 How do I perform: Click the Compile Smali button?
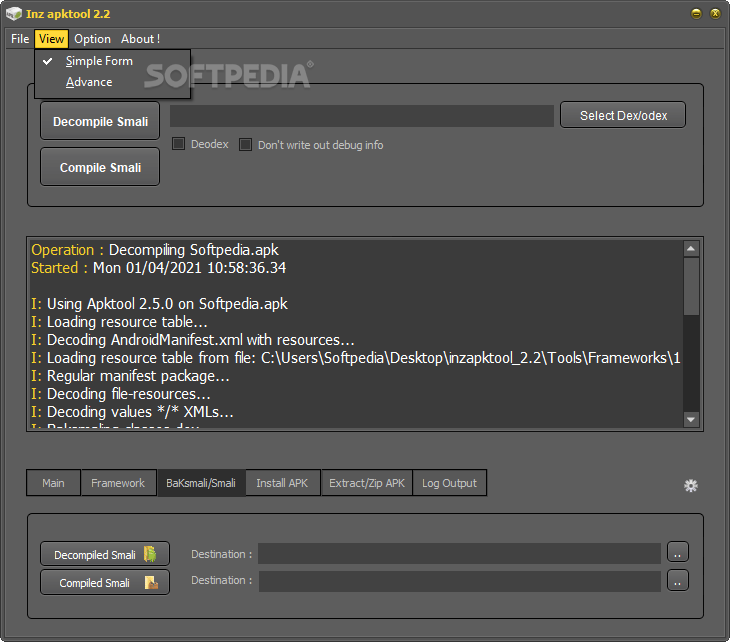100,167
